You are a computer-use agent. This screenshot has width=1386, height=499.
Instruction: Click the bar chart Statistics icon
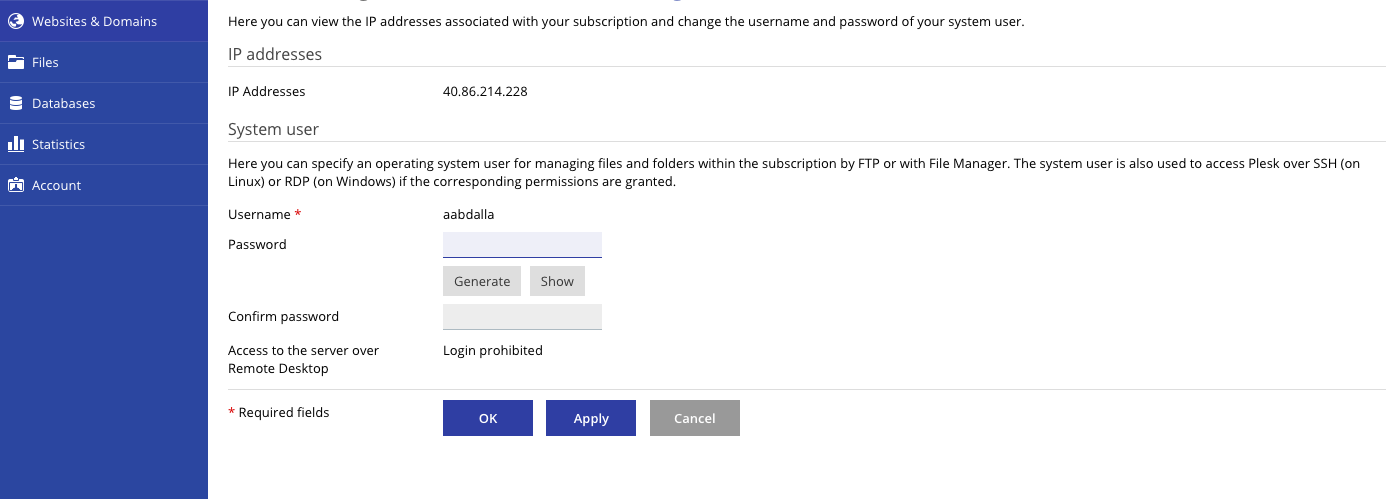[15, 144]
